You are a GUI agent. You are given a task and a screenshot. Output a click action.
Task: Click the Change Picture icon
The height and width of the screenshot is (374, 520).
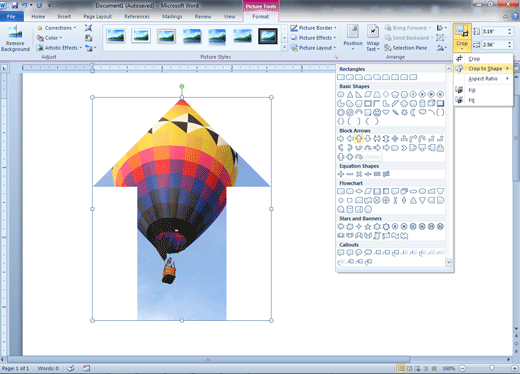(x=88, y=38)
